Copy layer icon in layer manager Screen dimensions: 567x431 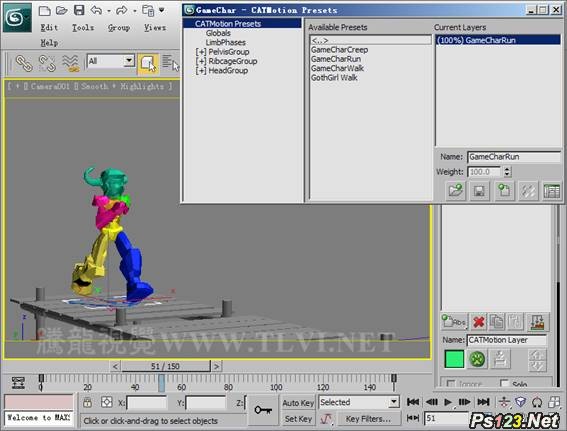[497, 321]
